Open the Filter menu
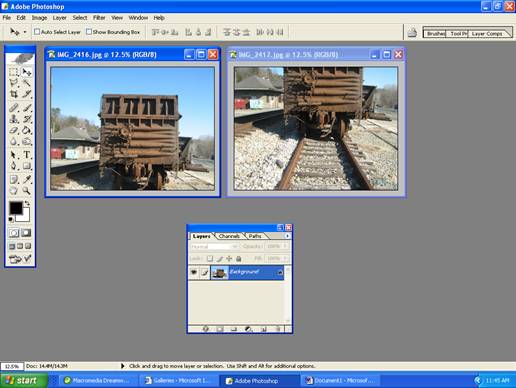Viewport: 516px width, 388px height. (x=99, y=18)
